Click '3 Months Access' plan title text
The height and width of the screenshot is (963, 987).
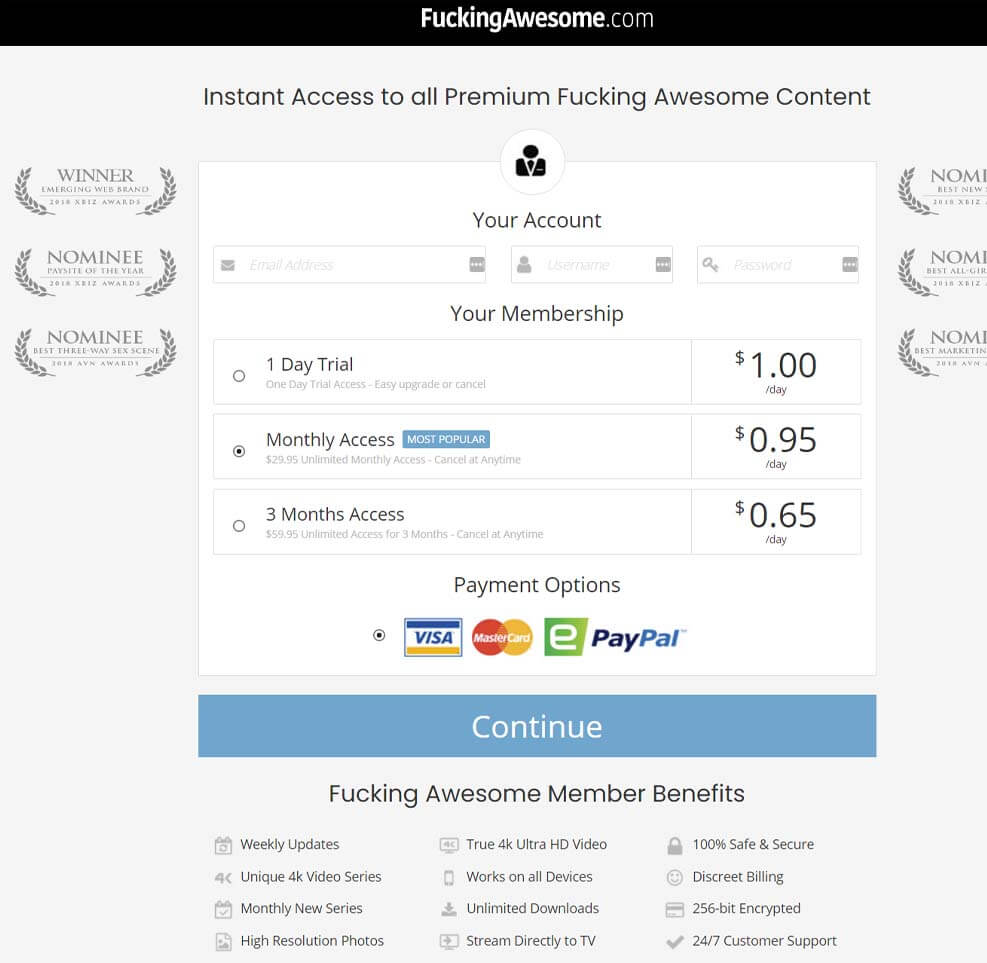(335, 514)
